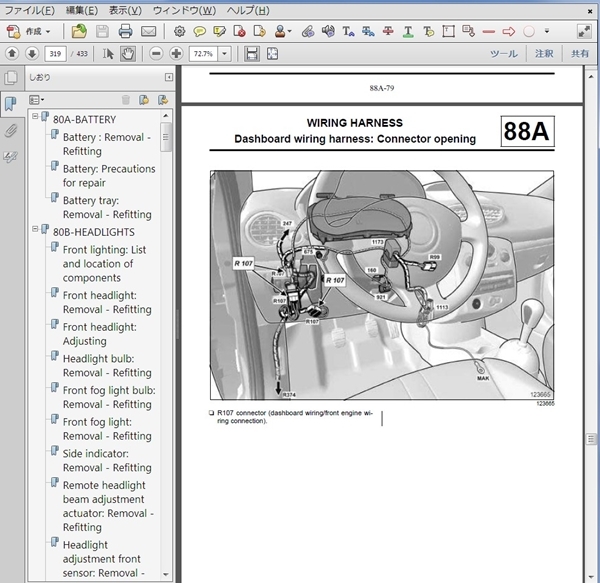
Task: Select the oval drawing tool
Action: pyautogui.click(x=529, y=31)
